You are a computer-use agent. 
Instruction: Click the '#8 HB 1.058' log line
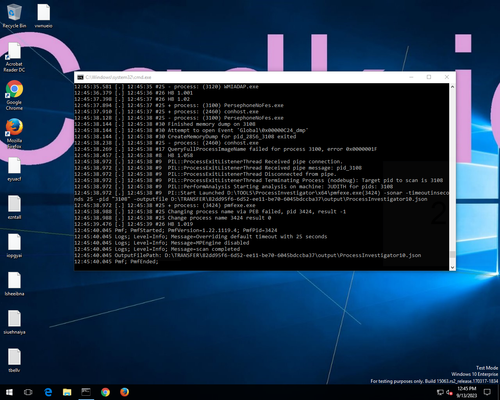133,155
